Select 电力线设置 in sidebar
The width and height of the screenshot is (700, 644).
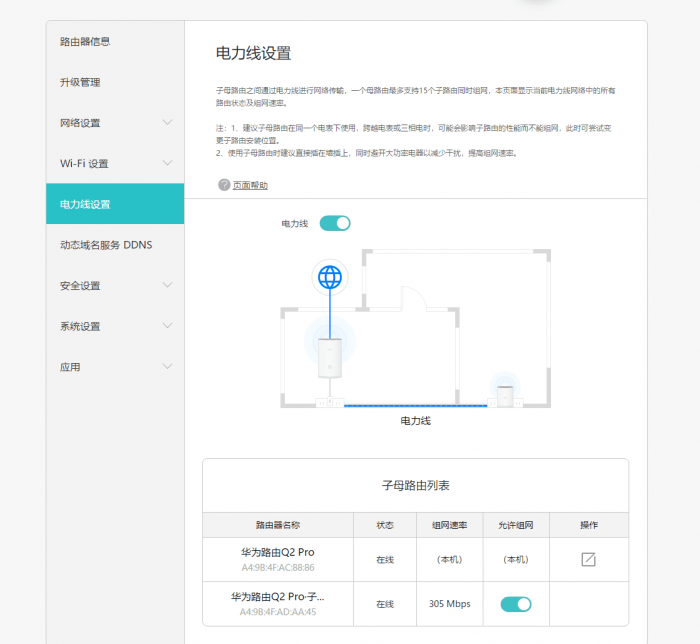(x=85, y=204)
